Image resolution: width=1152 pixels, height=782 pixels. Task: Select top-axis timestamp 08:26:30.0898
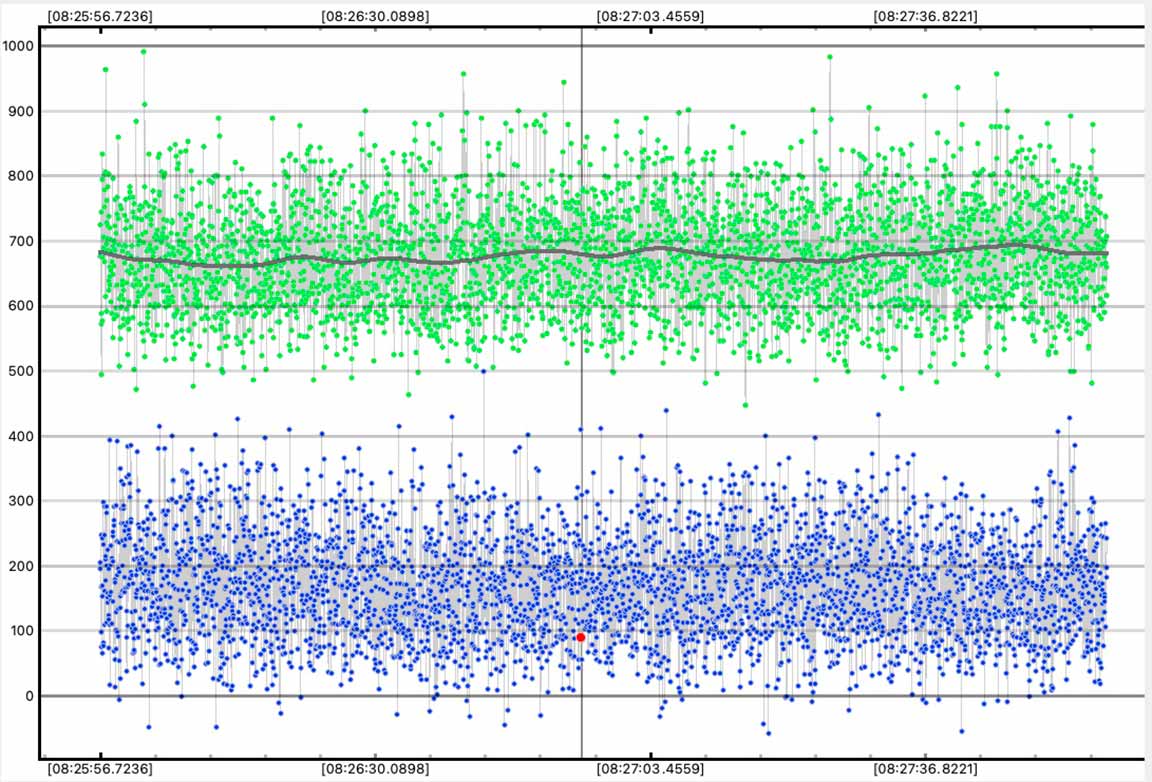[375, 16]
